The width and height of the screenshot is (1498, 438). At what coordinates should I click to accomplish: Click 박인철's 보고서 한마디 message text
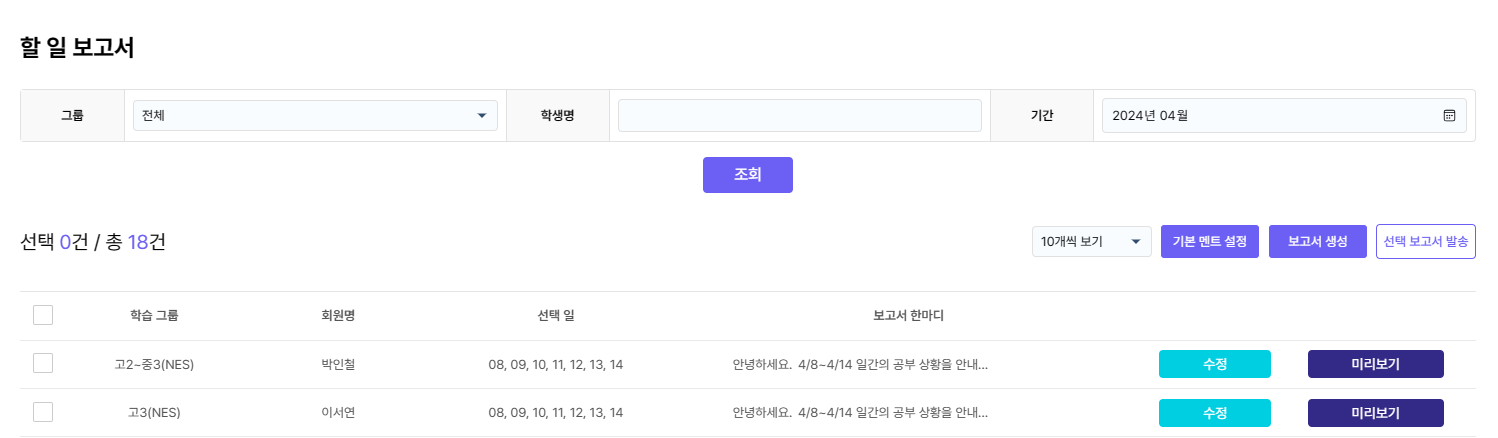click(x=860, y=364)
